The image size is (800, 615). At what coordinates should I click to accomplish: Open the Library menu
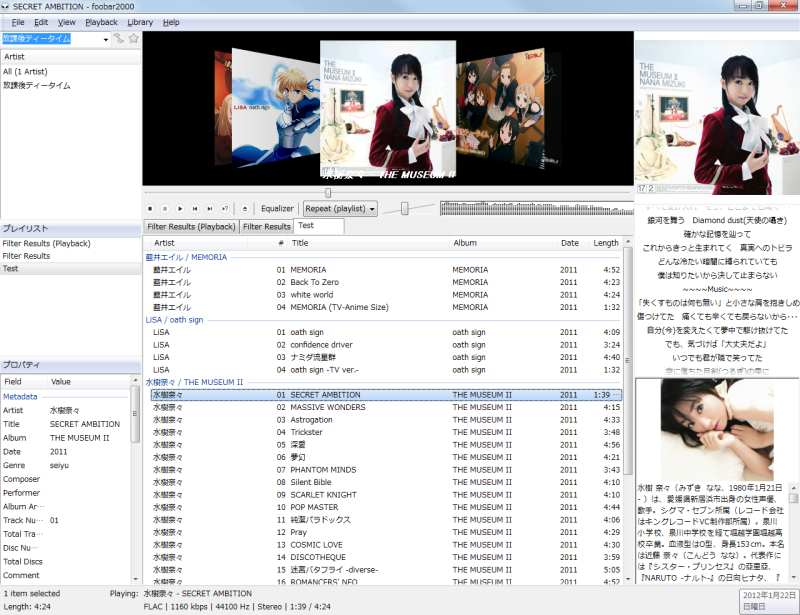click(x=140, y=22)
